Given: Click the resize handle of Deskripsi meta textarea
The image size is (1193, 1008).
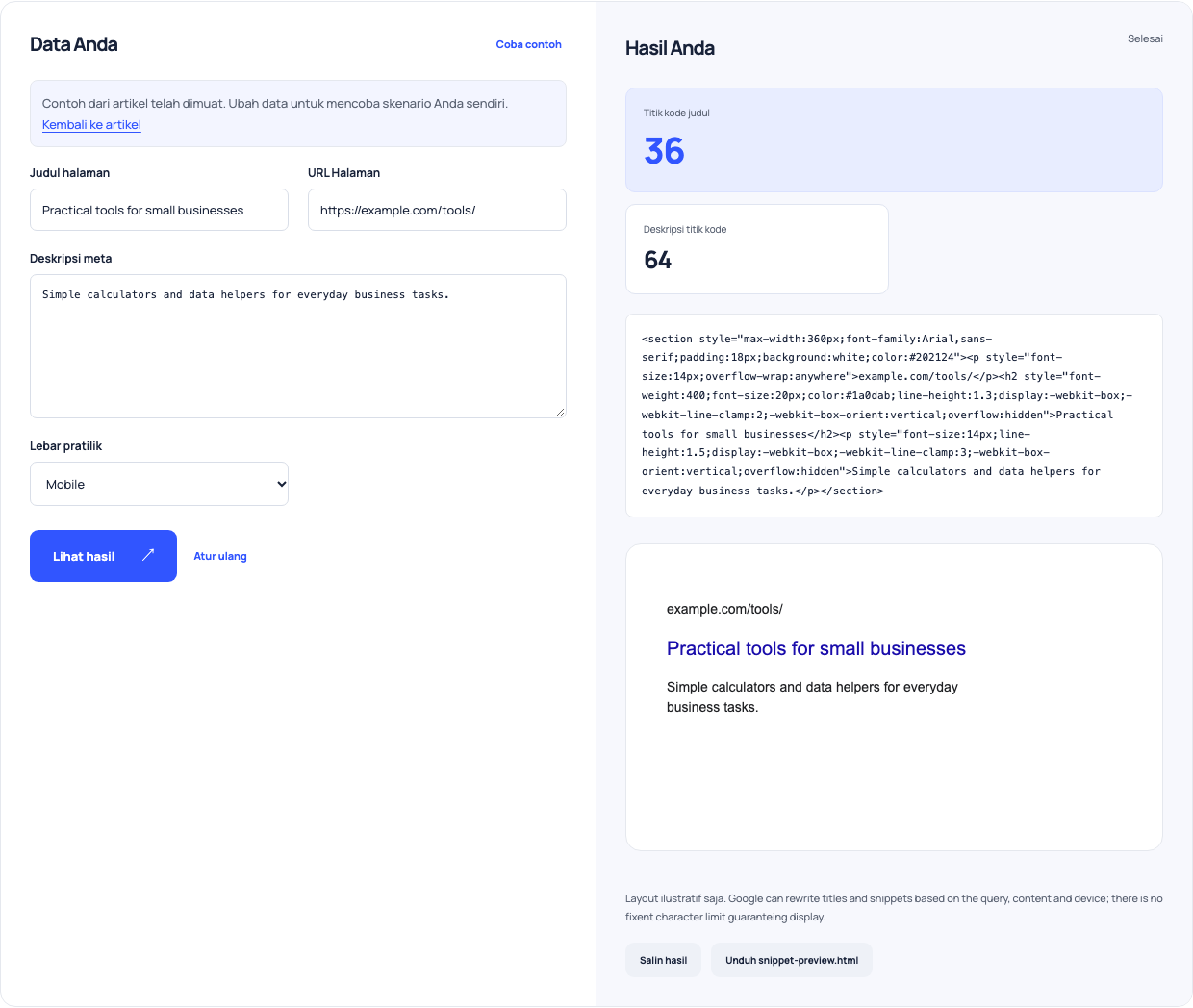Looking at the screenshot, I should pos(560,412).
